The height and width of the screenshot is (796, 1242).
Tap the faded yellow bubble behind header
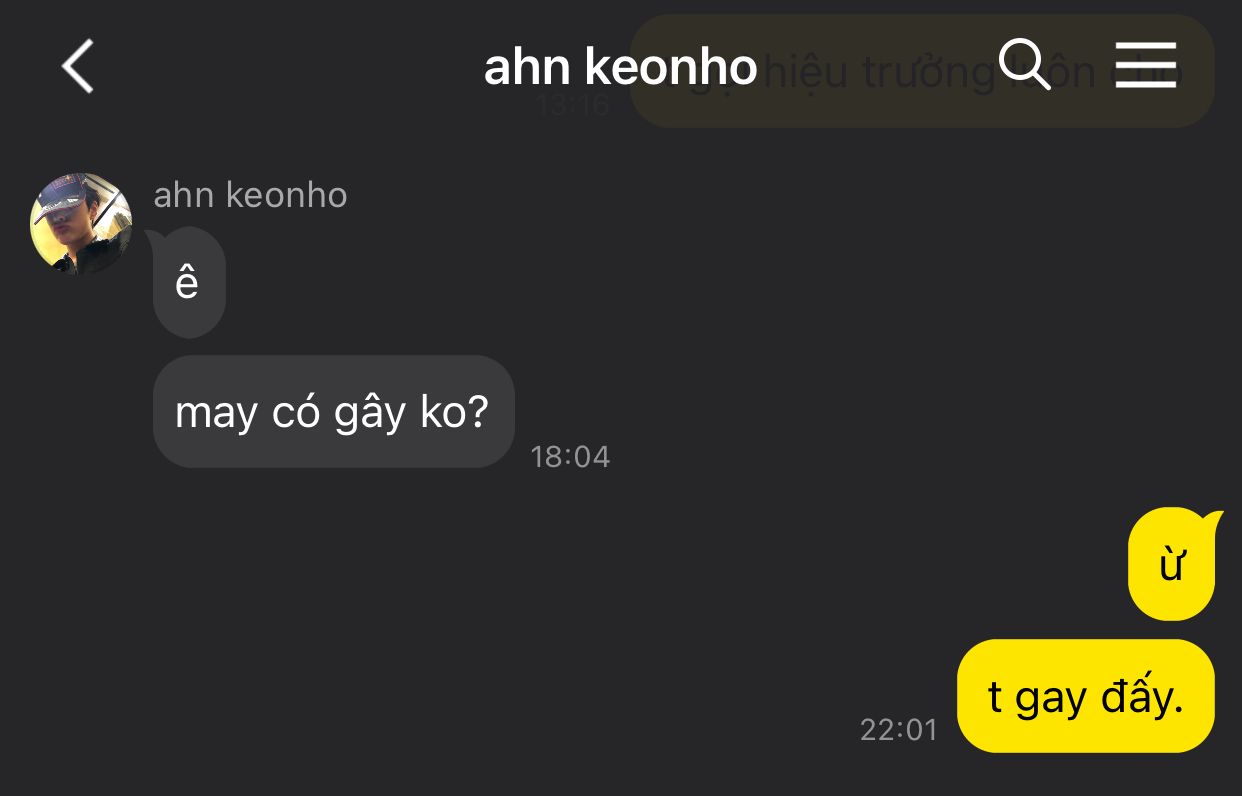point(922,71)
